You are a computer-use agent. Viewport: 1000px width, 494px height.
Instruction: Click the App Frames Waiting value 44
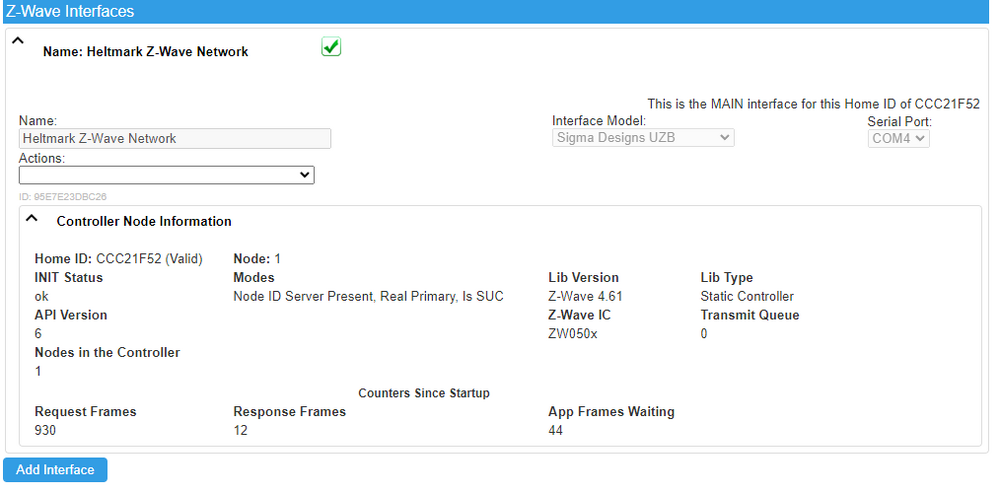[x=556, y=430]
